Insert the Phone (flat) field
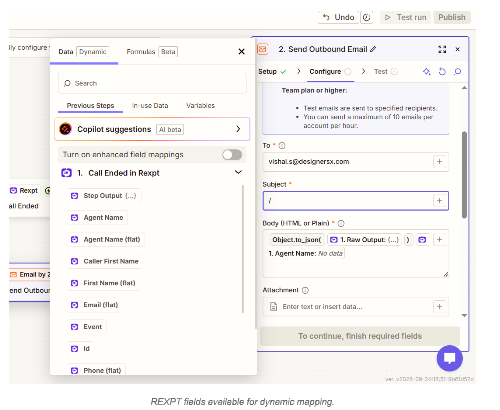500x410 pixels. tap(96, 370)
